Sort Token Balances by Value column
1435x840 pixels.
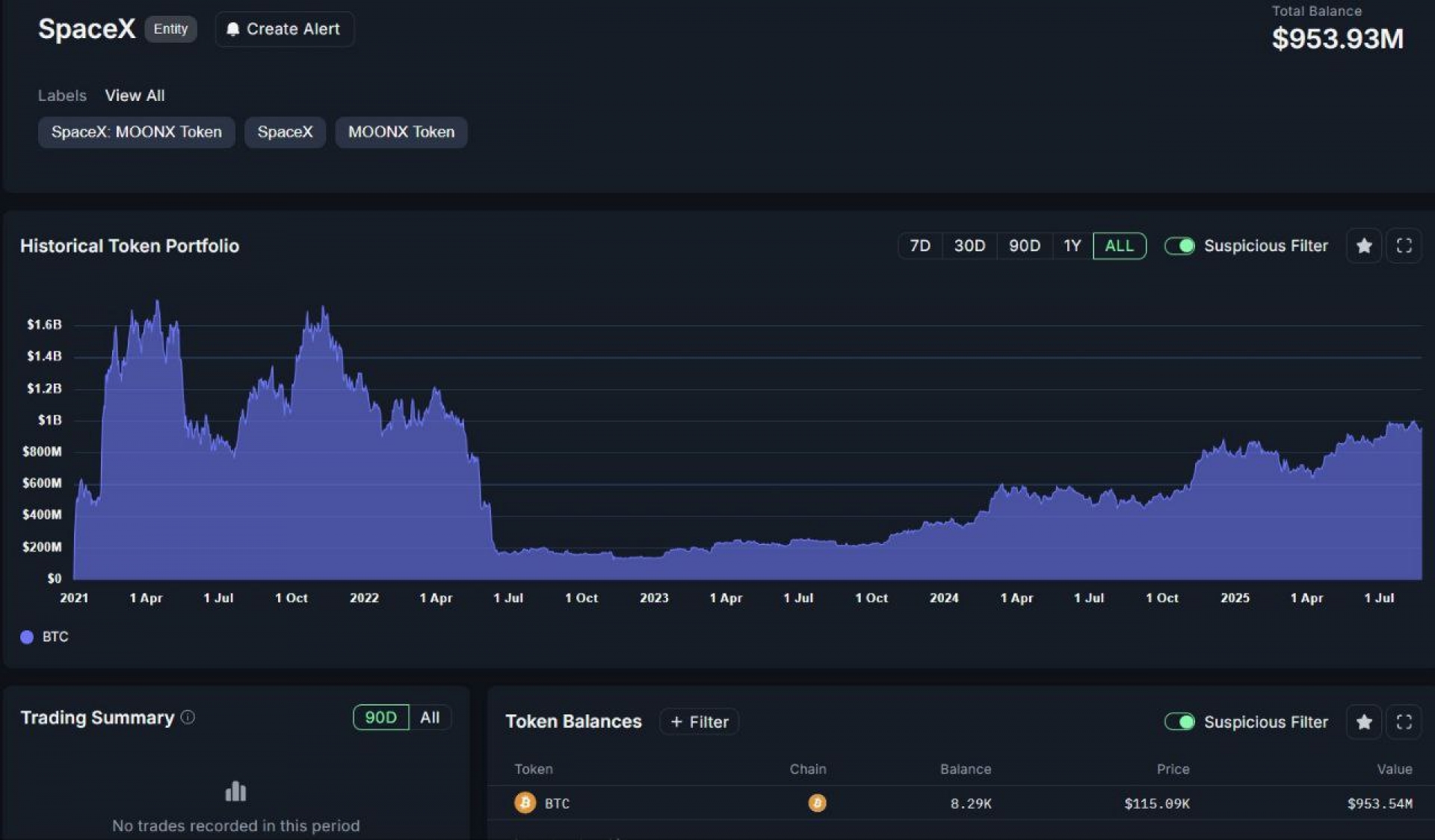pyautogui.click(x=1394, y=769)
